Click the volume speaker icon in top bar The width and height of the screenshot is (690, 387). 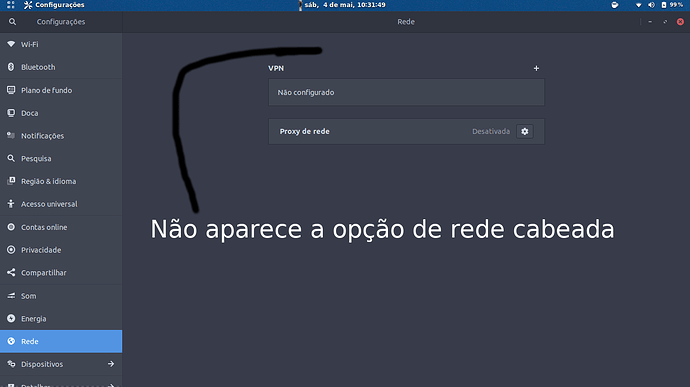tap(651, 5)
